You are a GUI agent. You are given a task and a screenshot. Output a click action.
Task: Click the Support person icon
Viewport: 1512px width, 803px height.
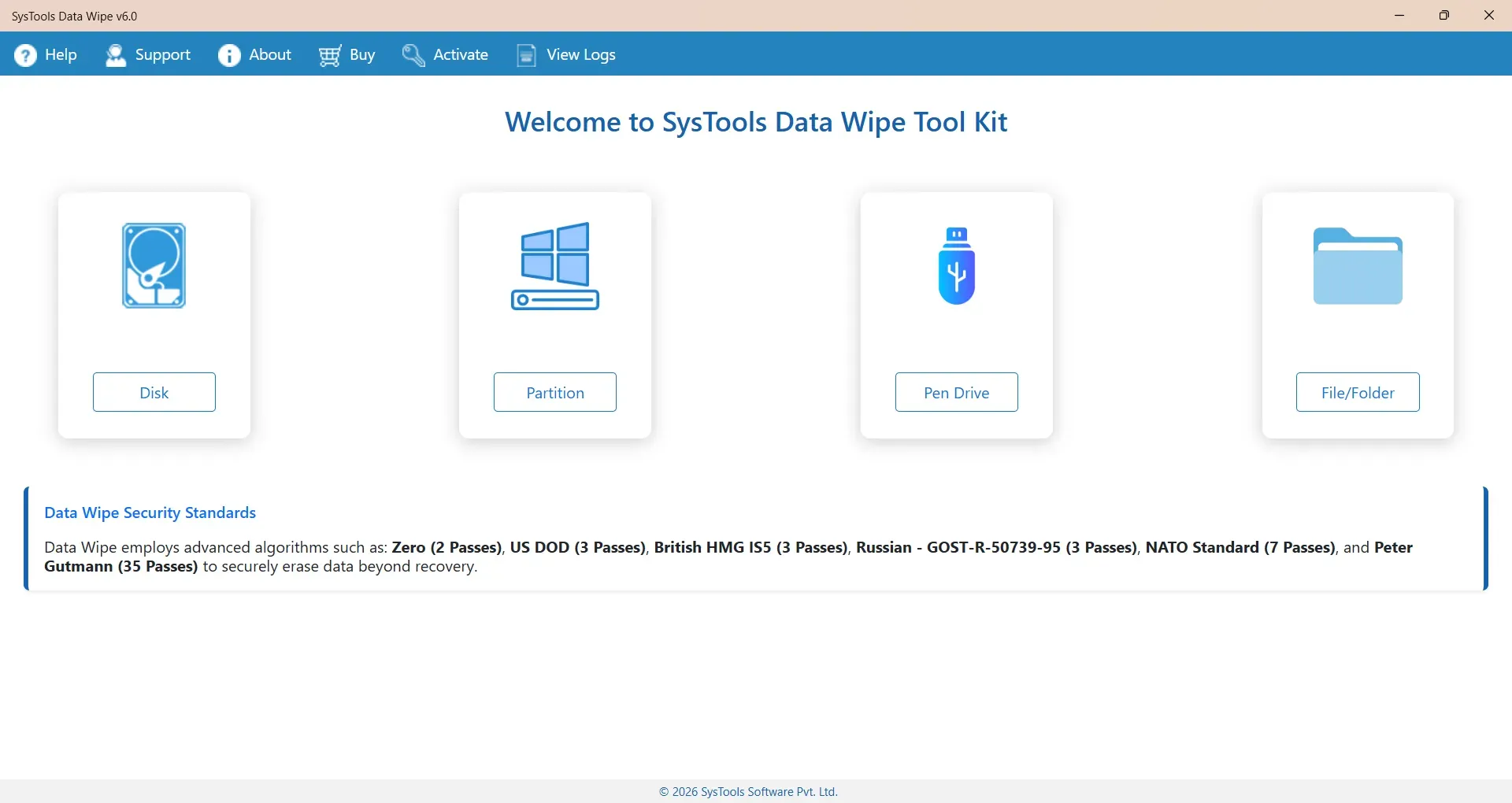click(x=116, y=55)
